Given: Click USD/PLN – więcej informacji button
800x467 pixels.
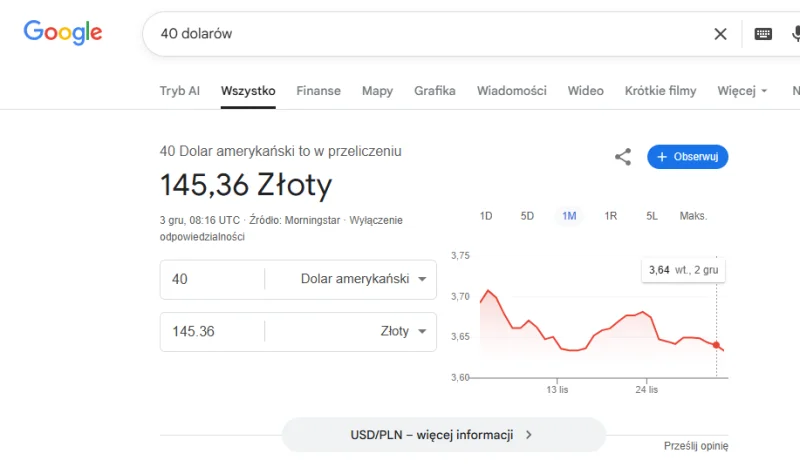Looking at the screenshot, I should click(443, 435).
